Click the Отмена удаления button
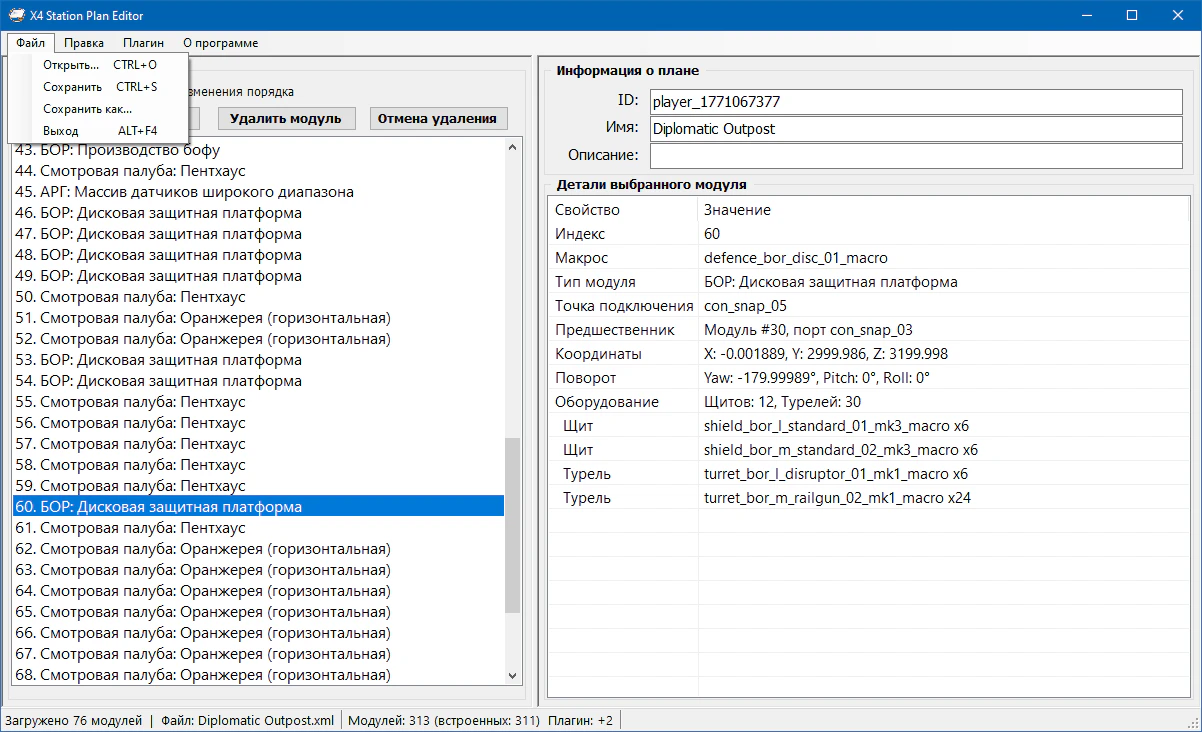Viewport: 1202px width, 732px height. click(x=437, y=118)
